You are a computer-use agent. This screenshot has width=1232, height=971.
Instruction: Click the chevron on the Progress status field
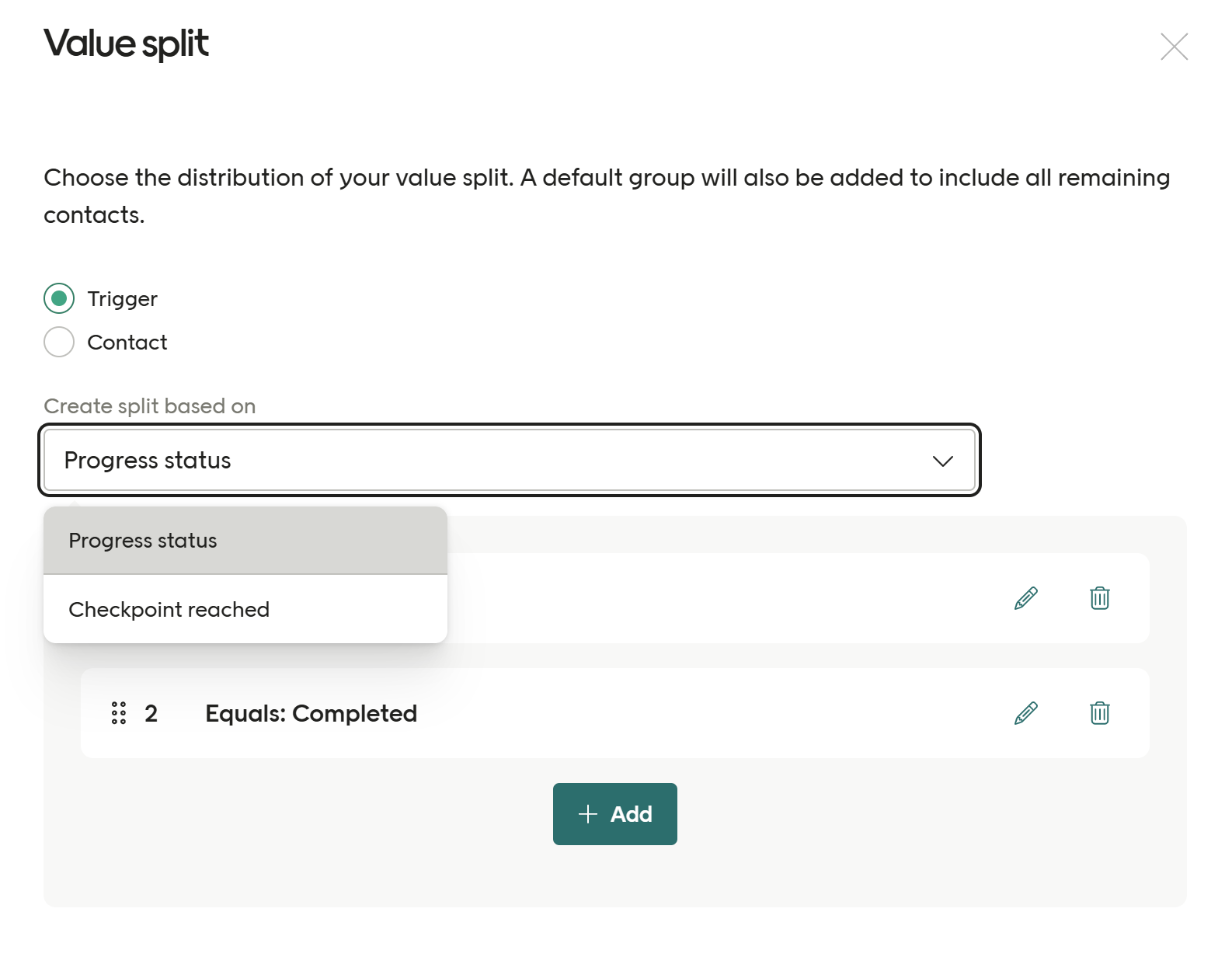click(943, 460)
